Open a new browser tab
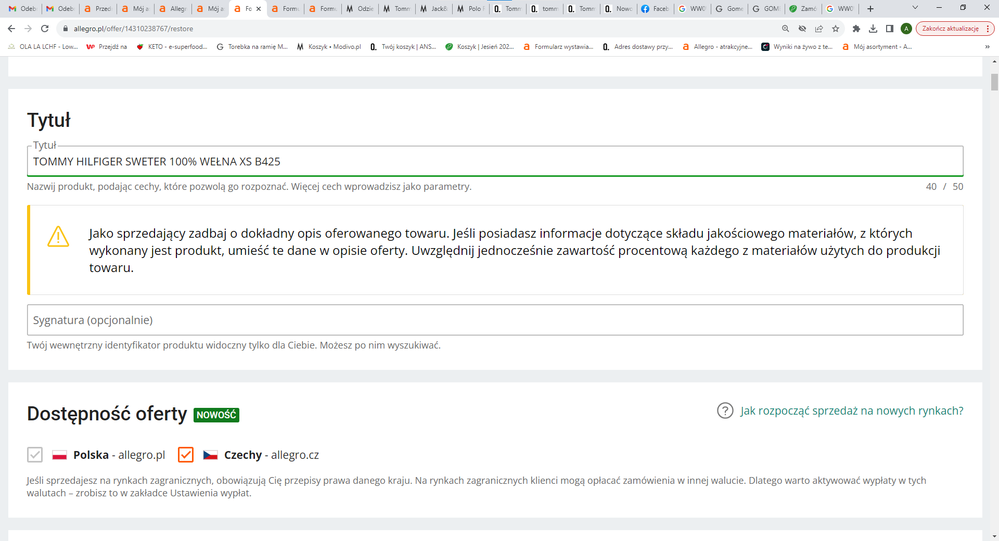This screenshot has height=541, width=999. pyautogui.click(x=870, y=8)
